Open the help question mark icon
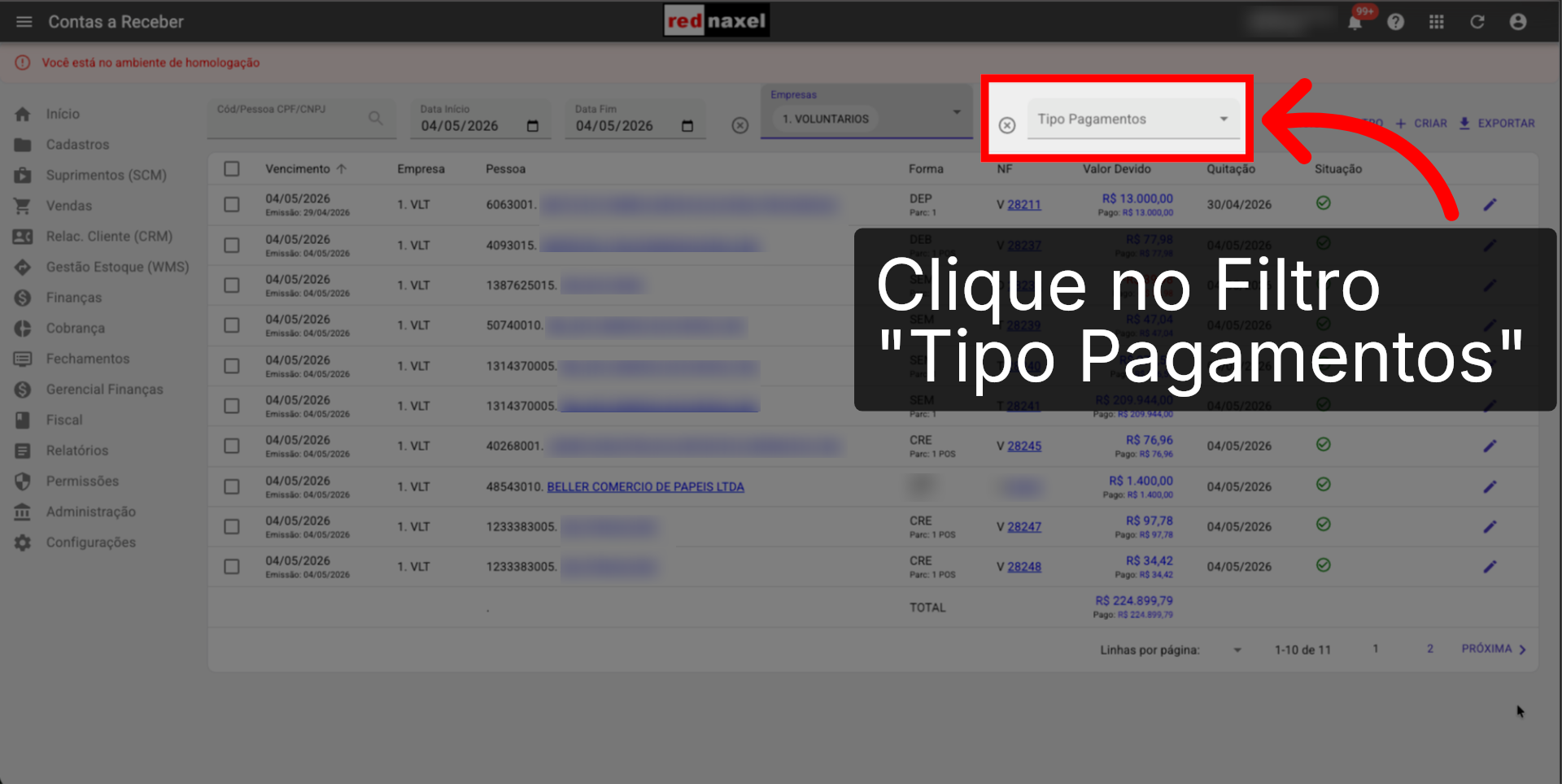Image resolution: width=1562 pixels, height=784 pixels. coord(1396,22)
